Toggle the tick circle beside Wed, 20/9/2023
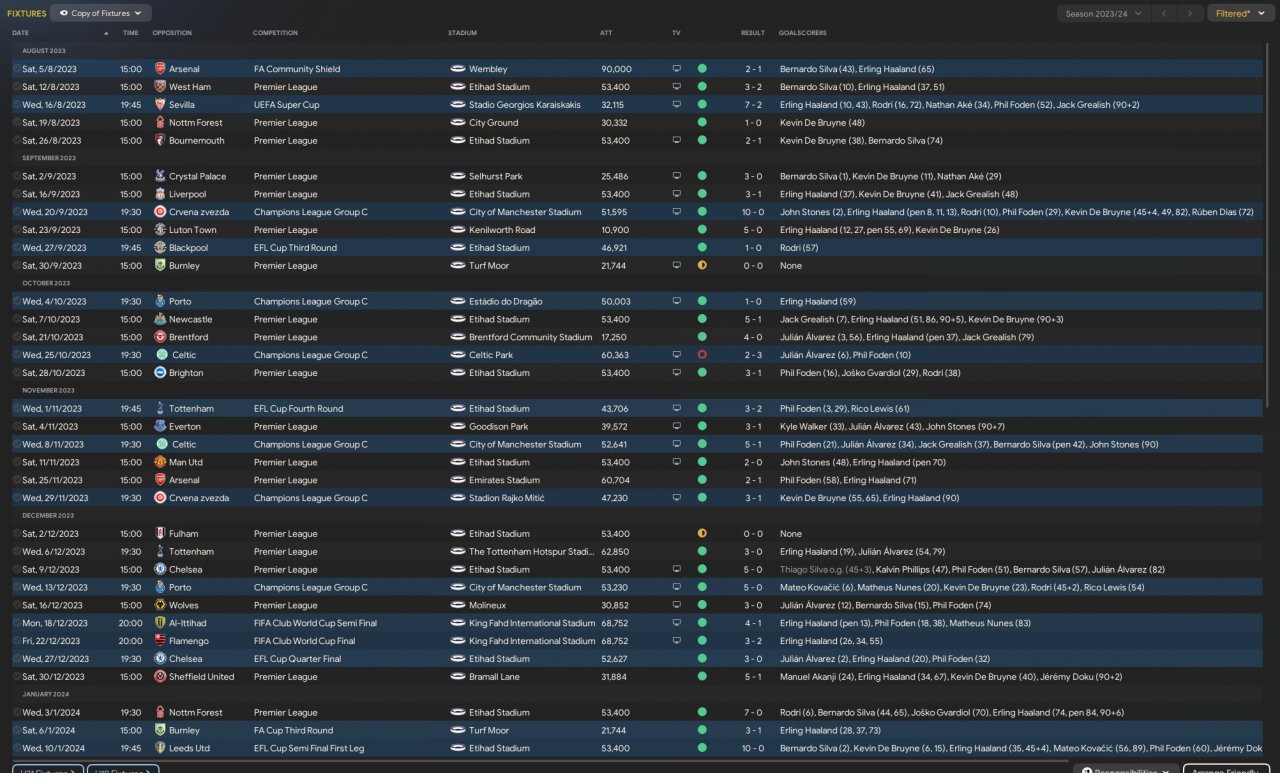This screenshot has width=1280, height=773. (17, 212)
